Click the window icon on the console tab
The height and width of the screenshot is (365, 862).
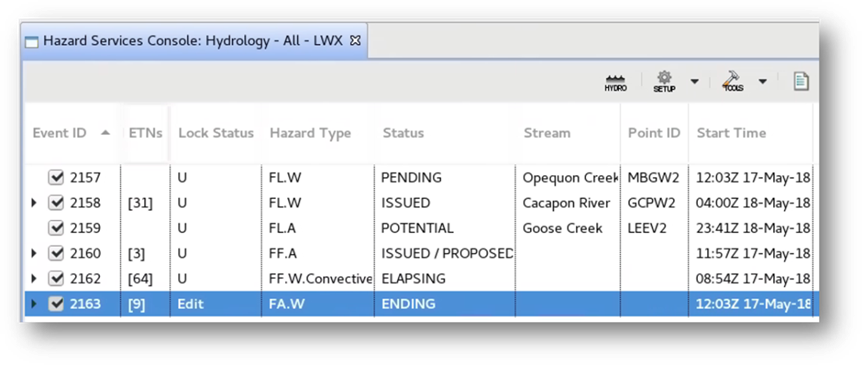pyautogui.click(x=32, y=41)
